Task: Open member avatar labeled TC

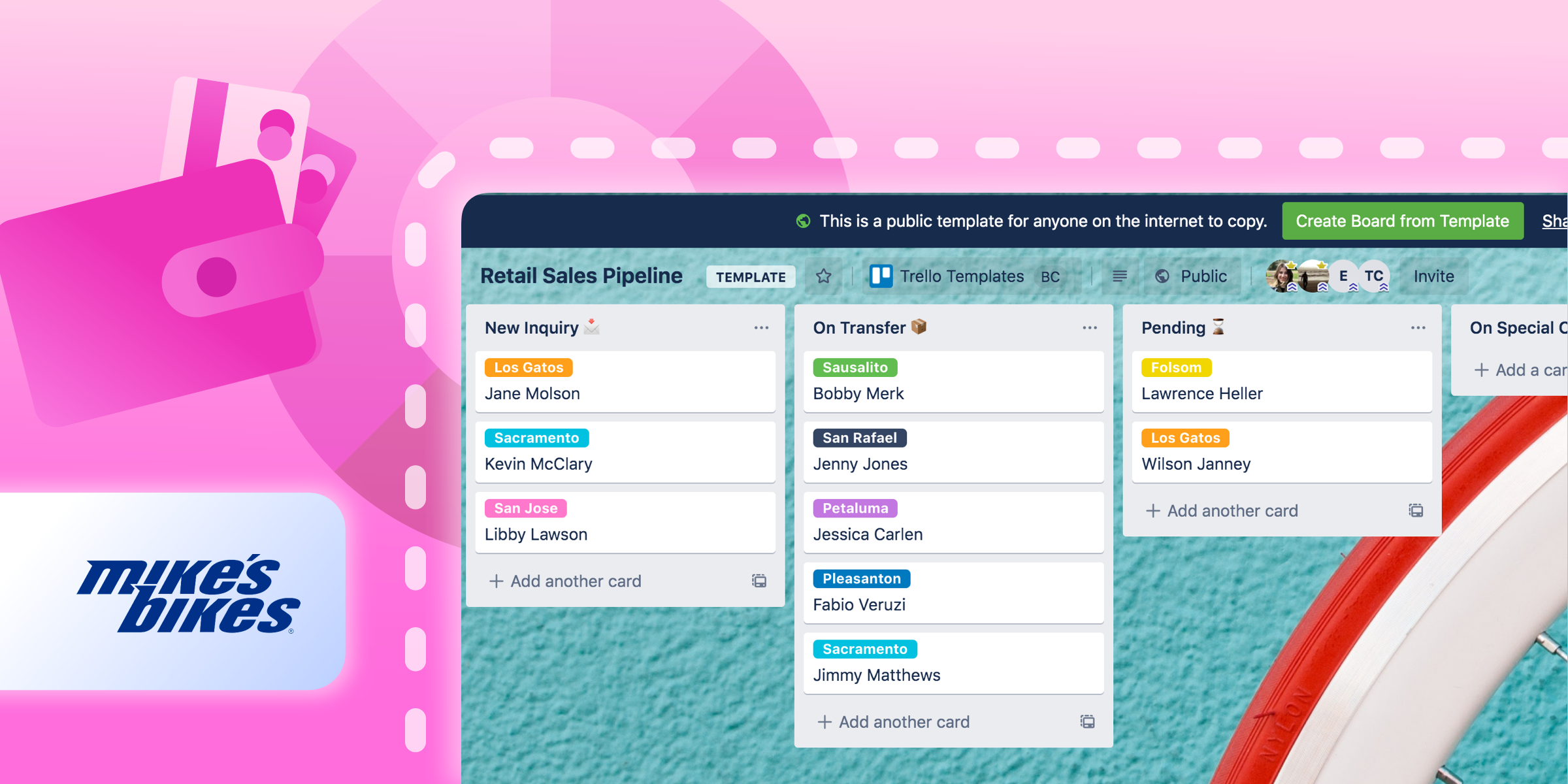Action: pos(1374,276)
